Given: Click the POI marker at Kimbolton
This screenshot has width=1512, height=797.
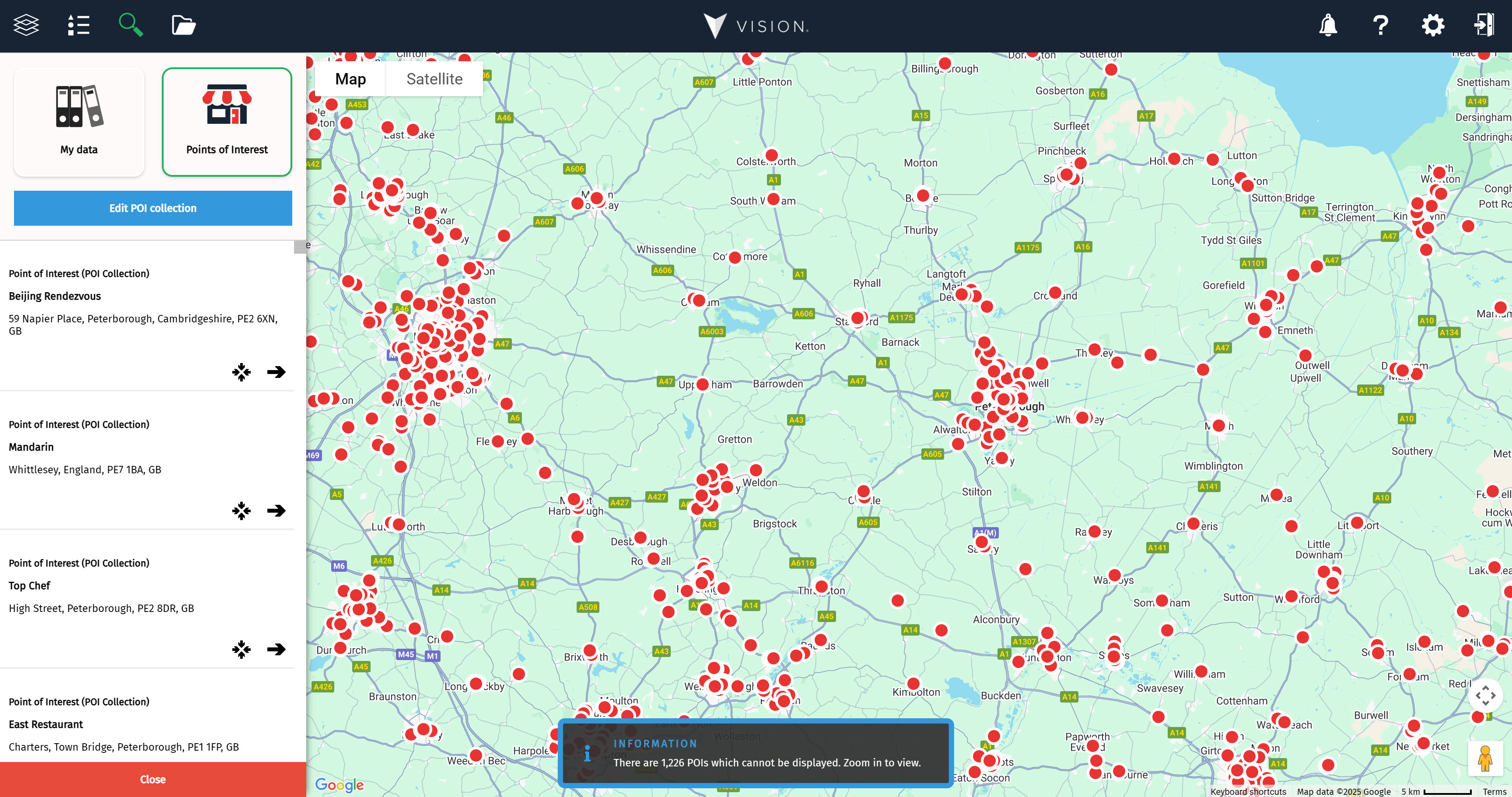Looking at the screenshot, I should [913, 684].
